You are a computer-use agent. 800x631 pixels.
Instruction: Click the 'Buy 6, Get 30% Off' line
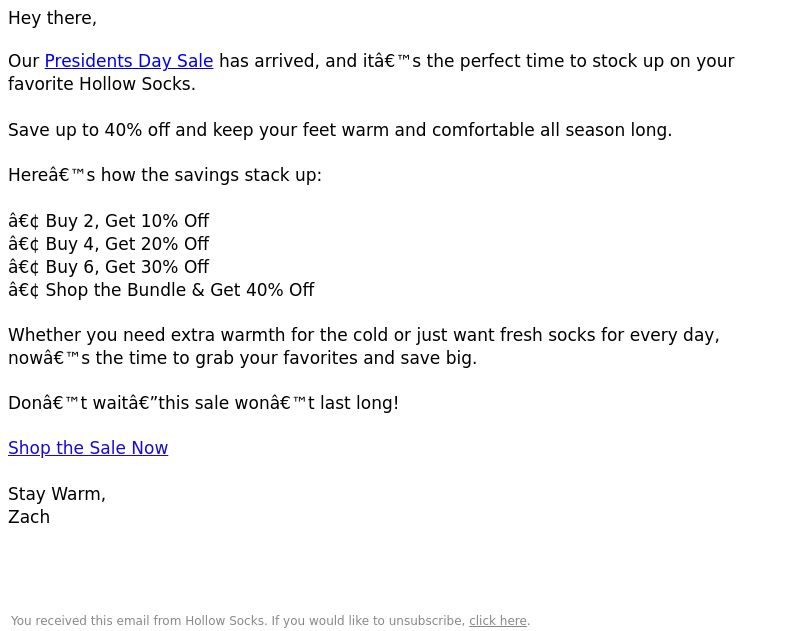click(x=109, y=267)
